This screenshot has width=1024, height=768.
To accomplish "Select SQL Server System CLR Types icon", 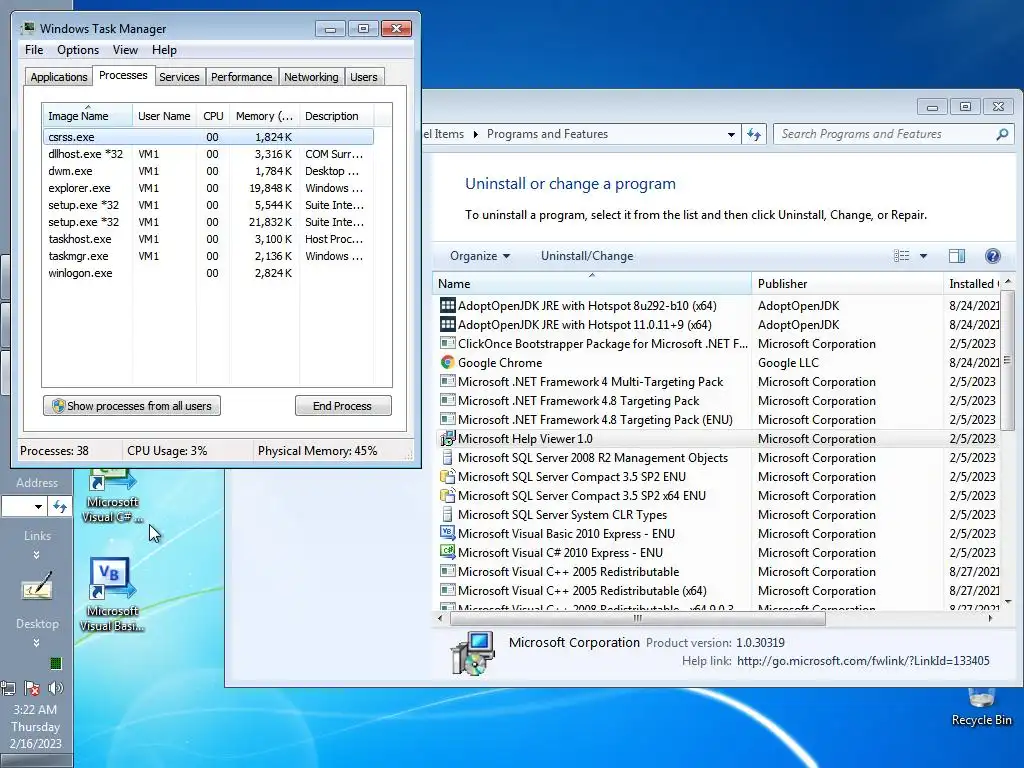I will click(447, 514).
